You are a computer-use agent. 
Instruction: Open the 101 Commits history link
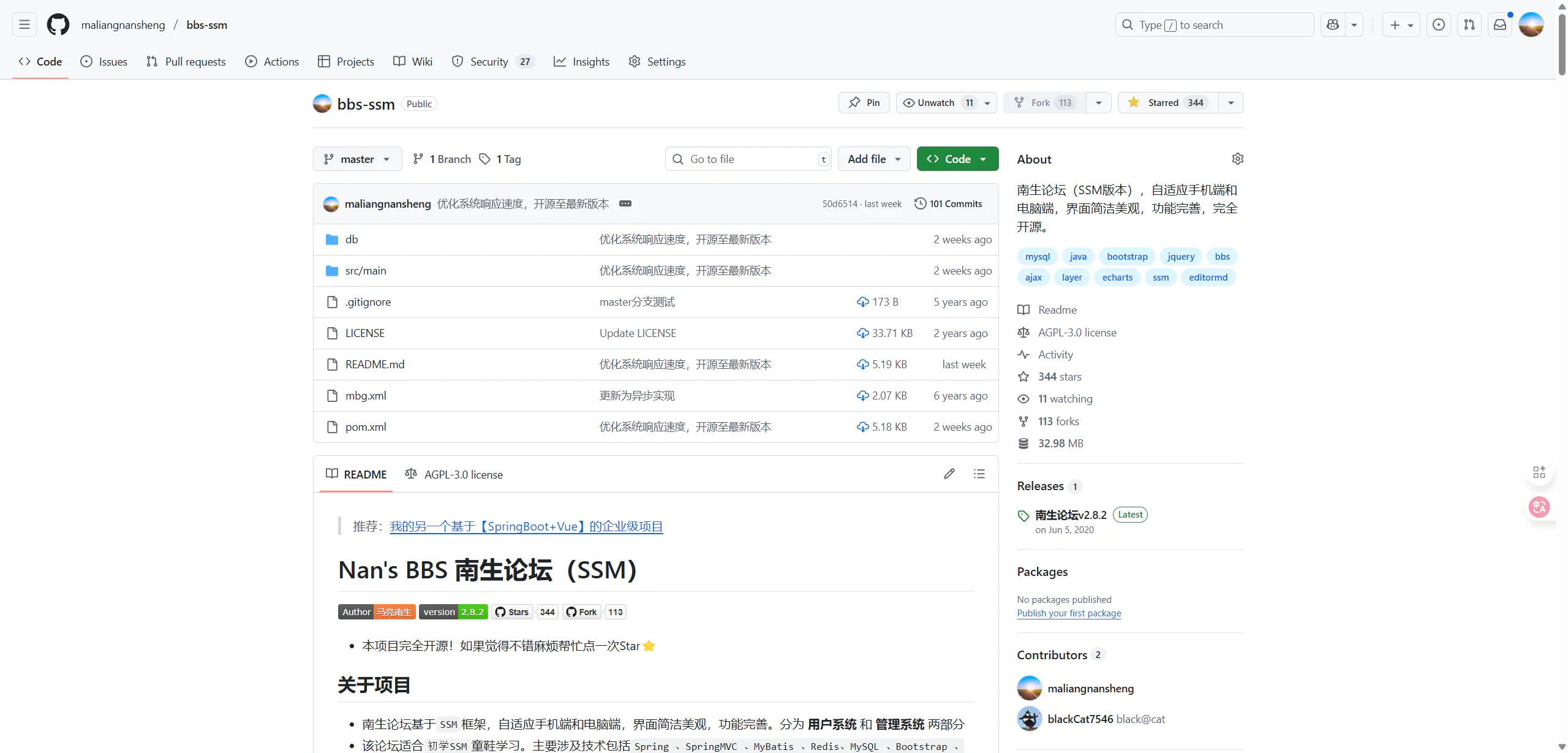pyautogui.click(x=948, y=203)
